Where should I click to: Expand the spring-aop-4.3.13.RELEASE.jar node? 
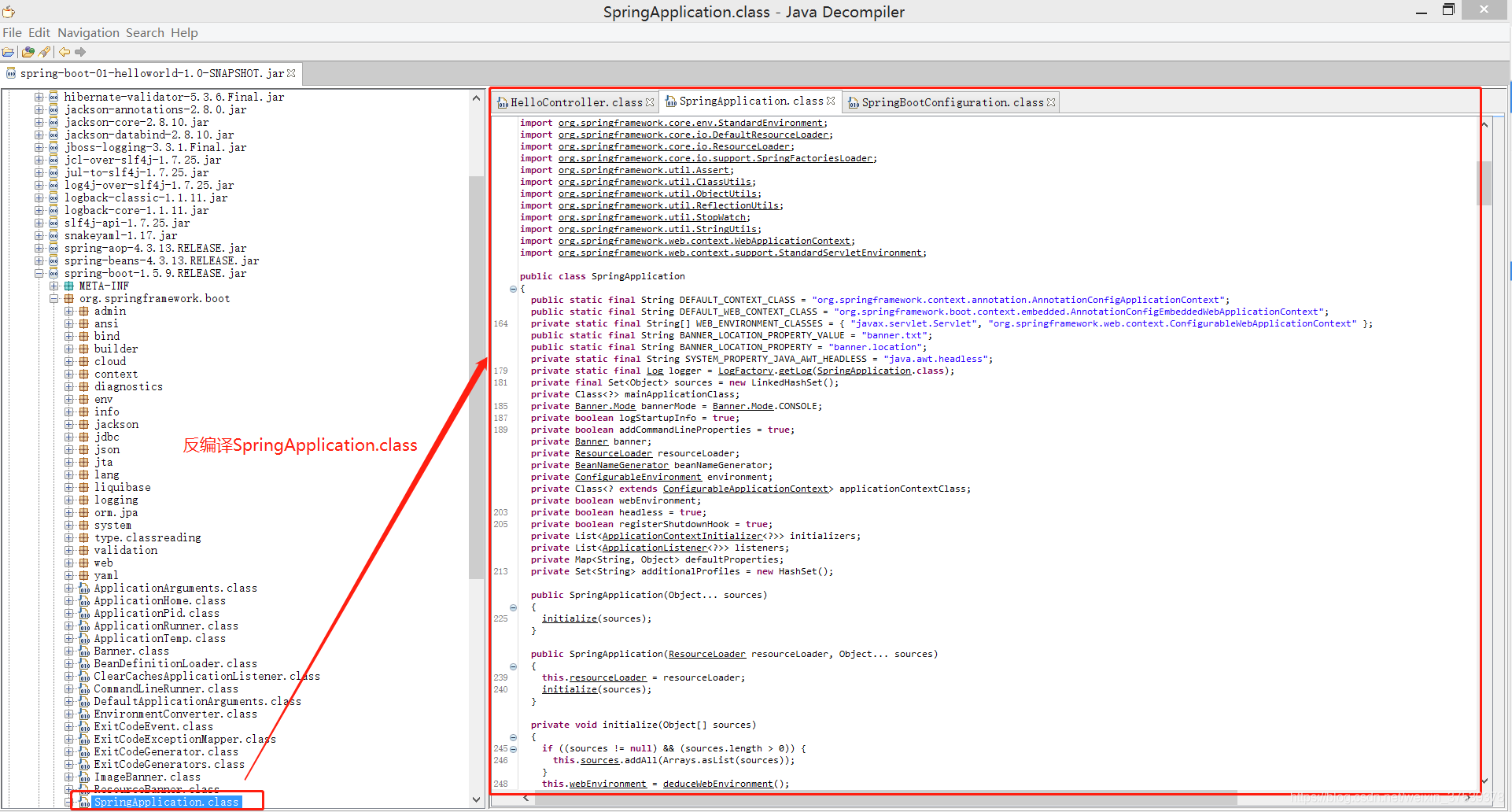[39, 249]
